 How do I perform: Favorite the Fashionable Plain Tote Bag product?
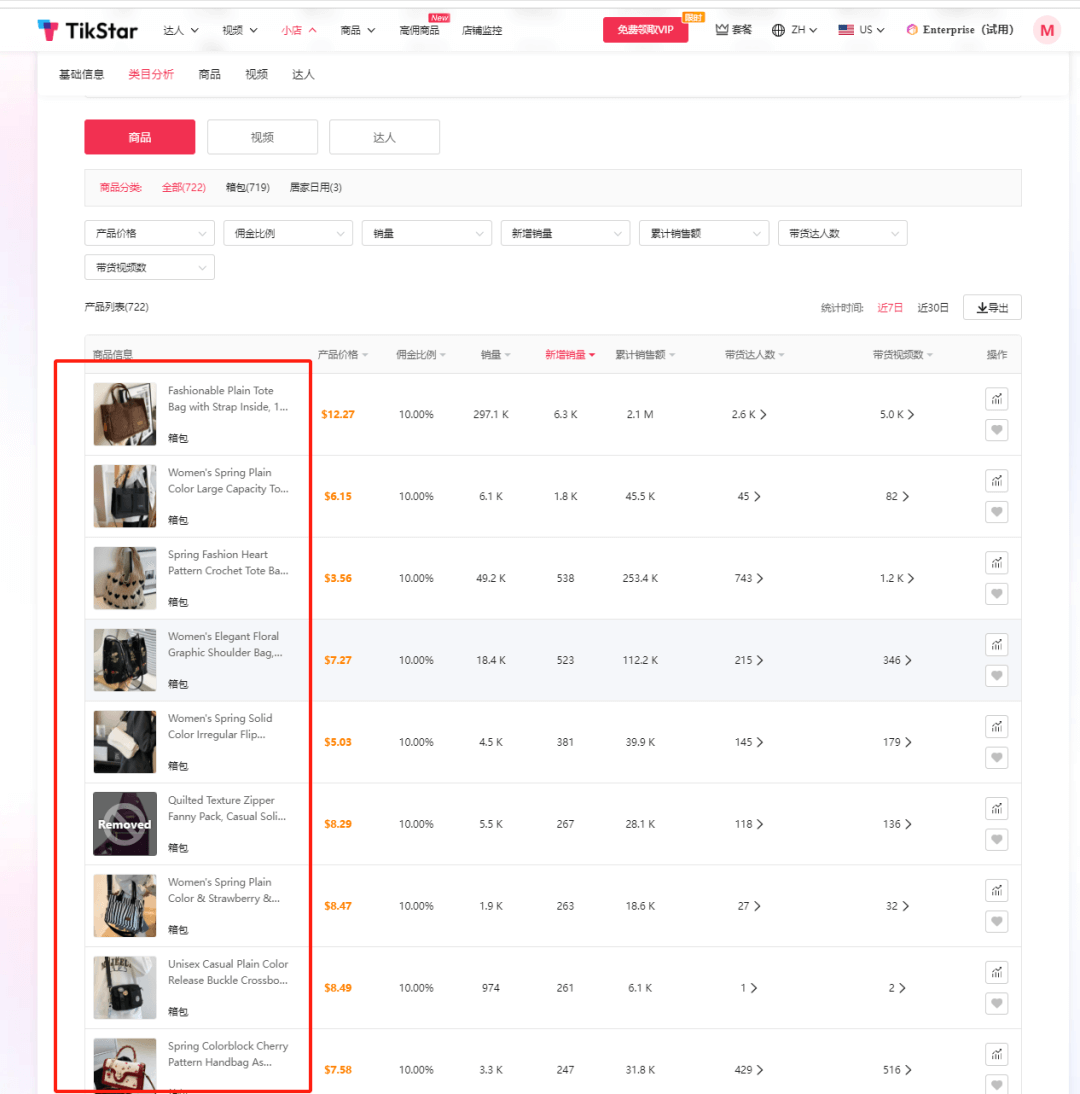(x=996, y=430)
